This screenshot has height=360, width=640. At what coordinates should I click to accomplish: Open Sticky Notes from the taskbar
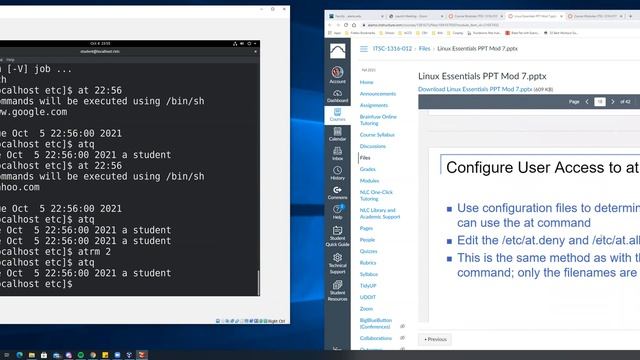coord(105,355)
